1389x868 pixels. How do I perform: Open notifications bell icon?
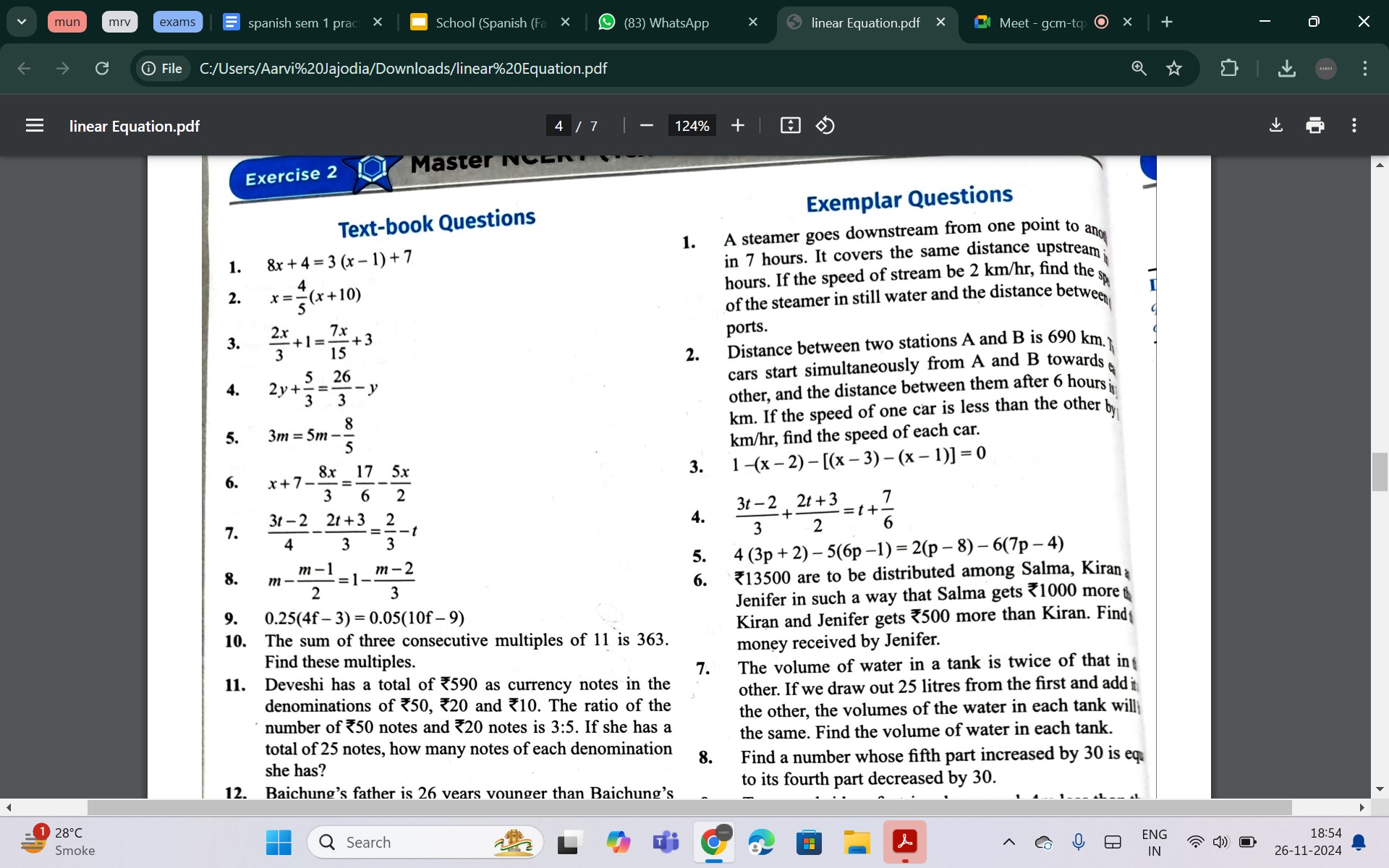click(x=1359, y=842)
